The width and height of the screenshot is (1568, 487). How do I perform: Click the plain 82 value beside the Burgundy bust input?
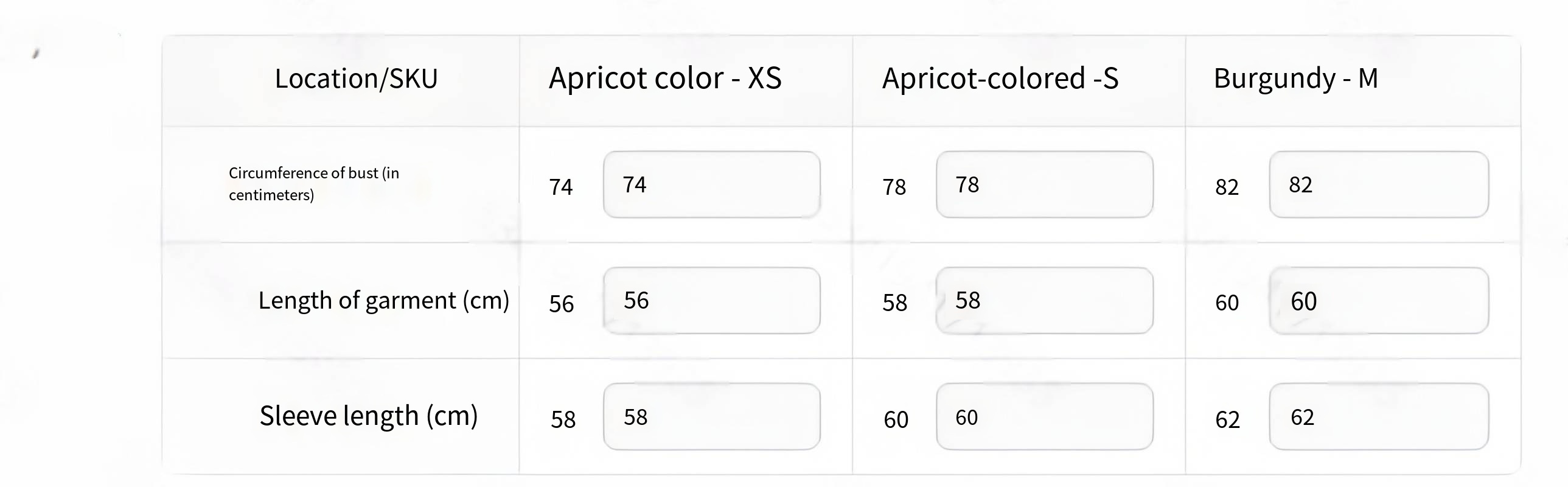[x=1227, y=187]
